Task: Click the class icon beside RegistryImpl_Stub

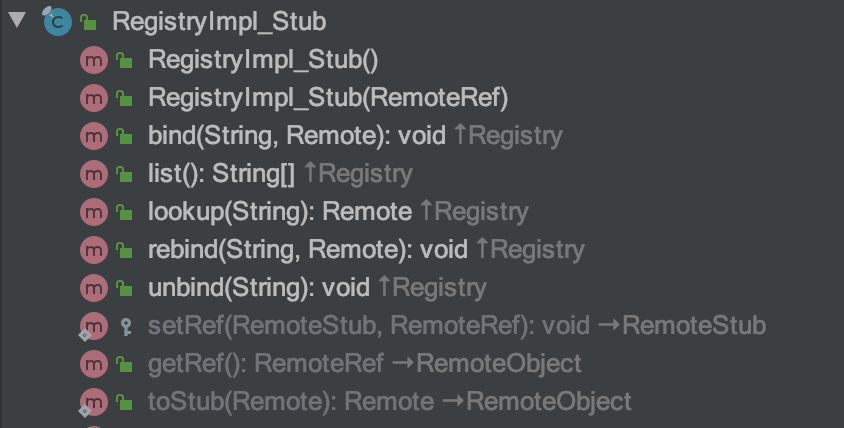Action: pos(57,22)
